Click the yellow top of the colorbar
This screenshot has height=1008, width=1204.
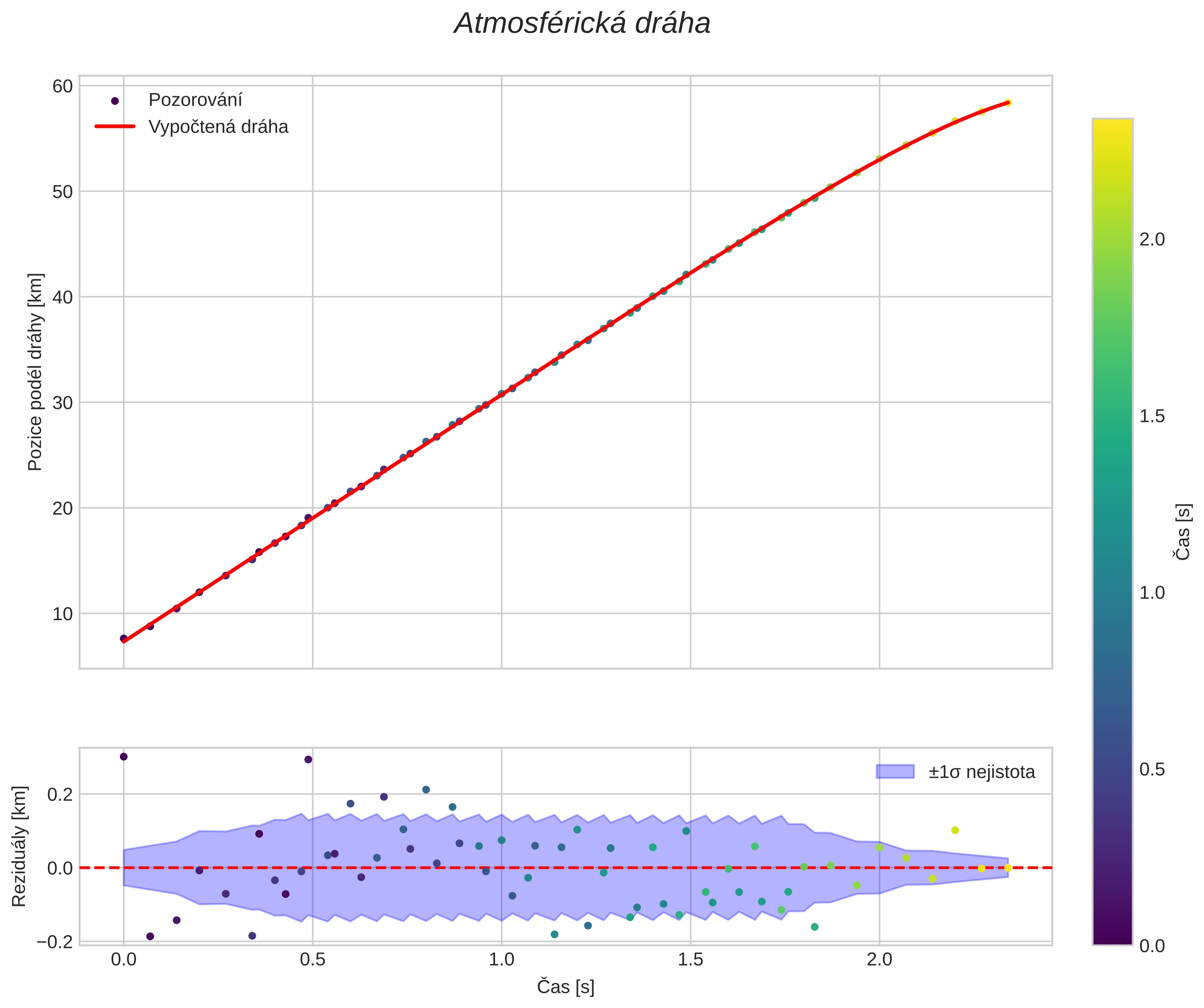coord(1112,124)
